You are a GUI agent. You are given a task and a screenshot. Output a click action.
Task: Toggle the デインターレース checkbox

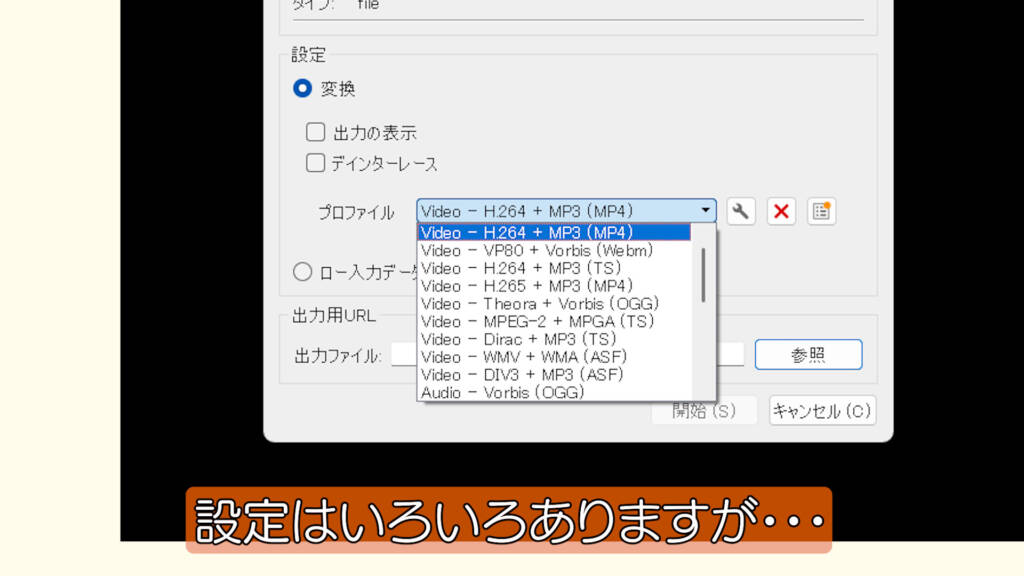tap(316, 163)
